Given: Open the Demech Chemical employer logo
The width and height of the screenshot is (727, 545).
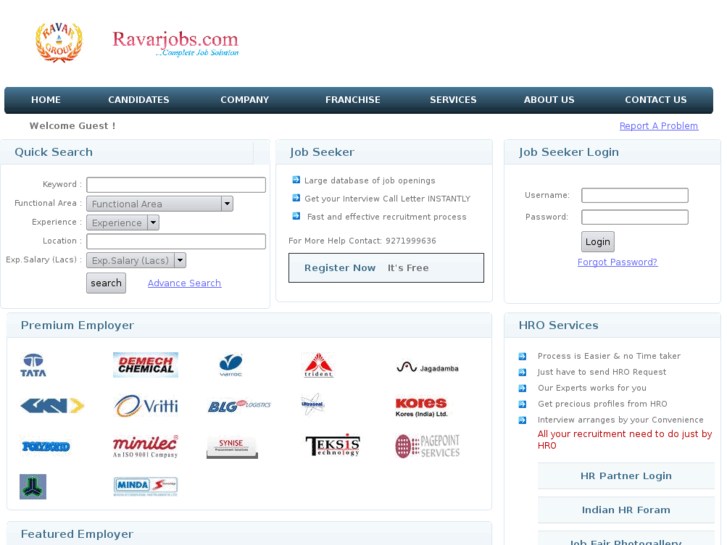Looking at the screenshot, I should click(x=146, y=365).
